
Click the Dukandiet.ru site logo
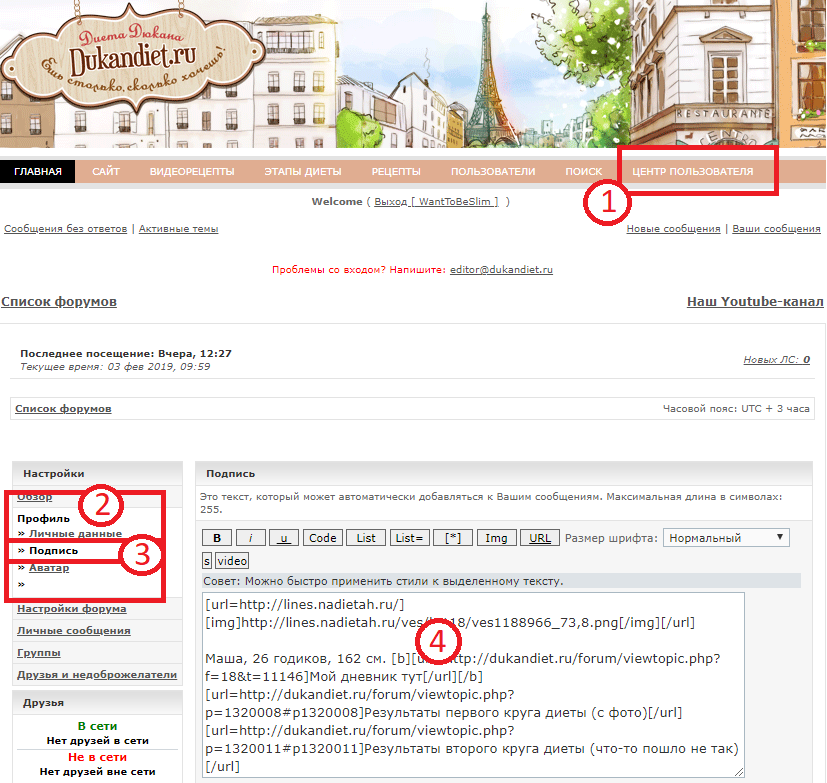132,57
